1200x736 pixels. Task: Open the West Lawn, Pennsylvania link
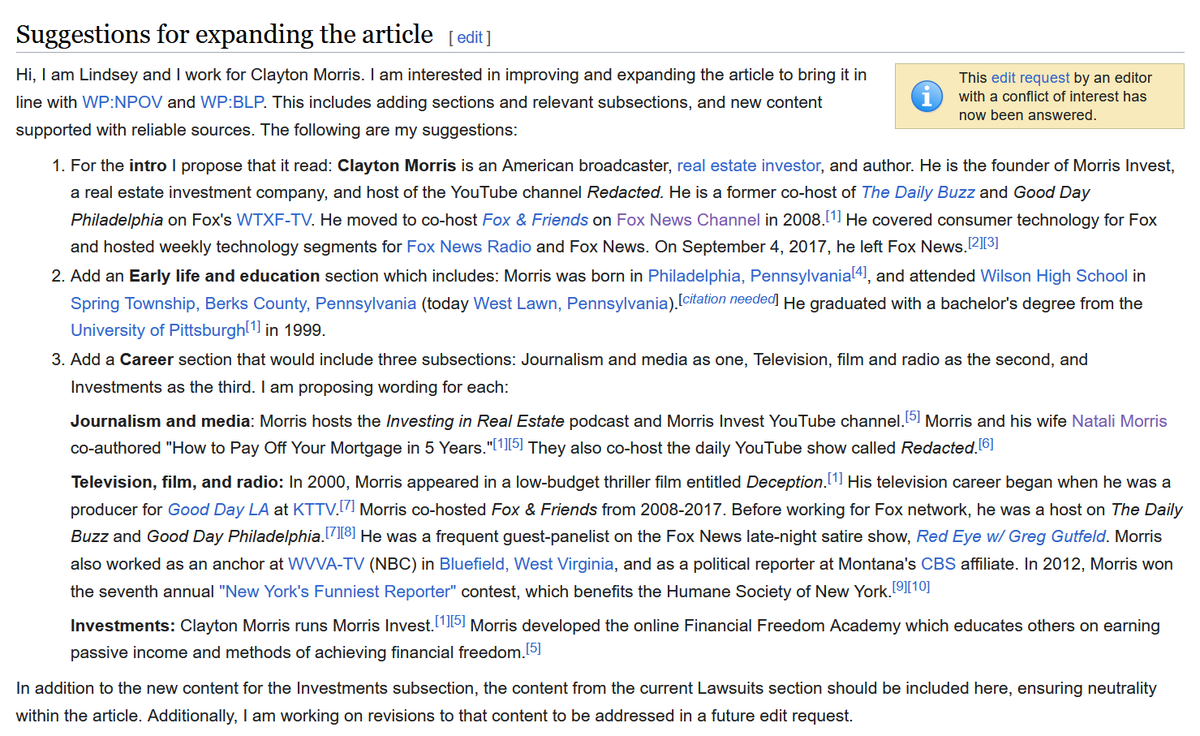[569, 303]
